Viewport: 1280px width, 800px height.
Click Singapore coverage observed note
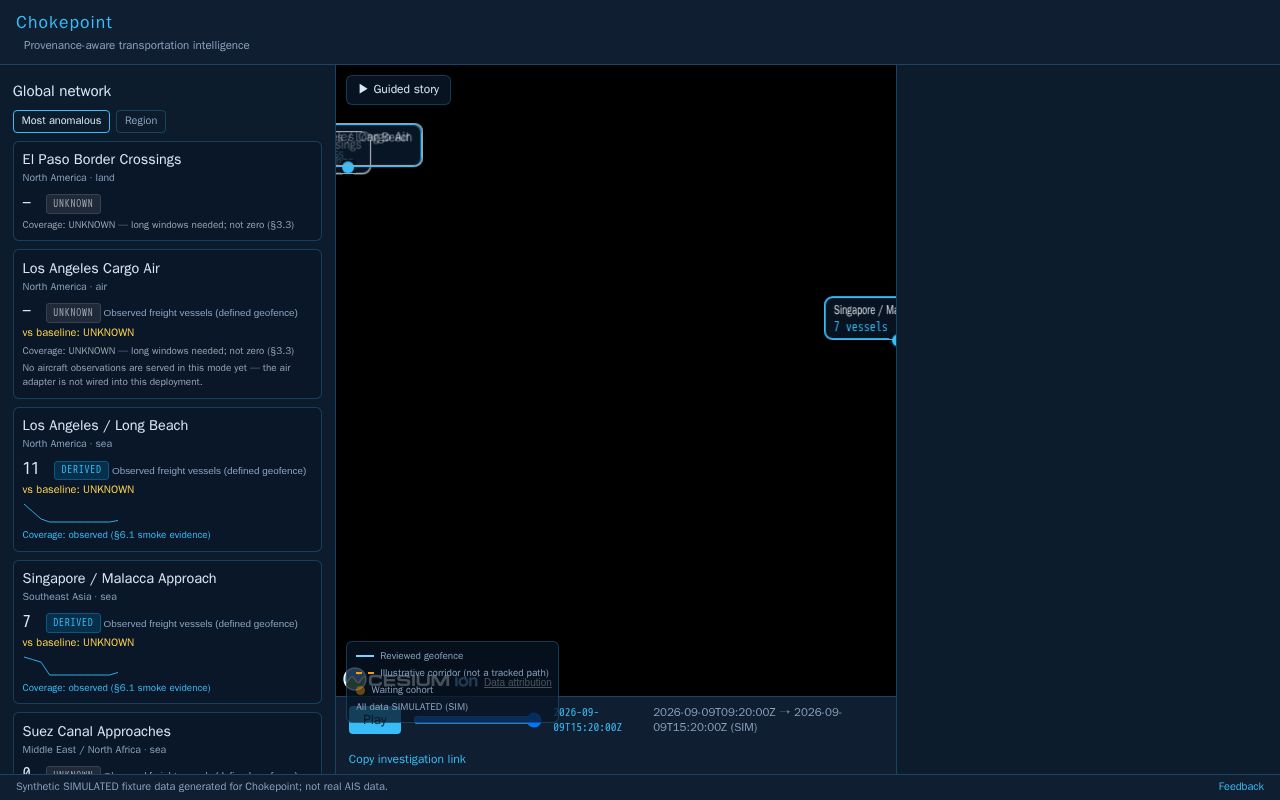(x=116, y=688)
